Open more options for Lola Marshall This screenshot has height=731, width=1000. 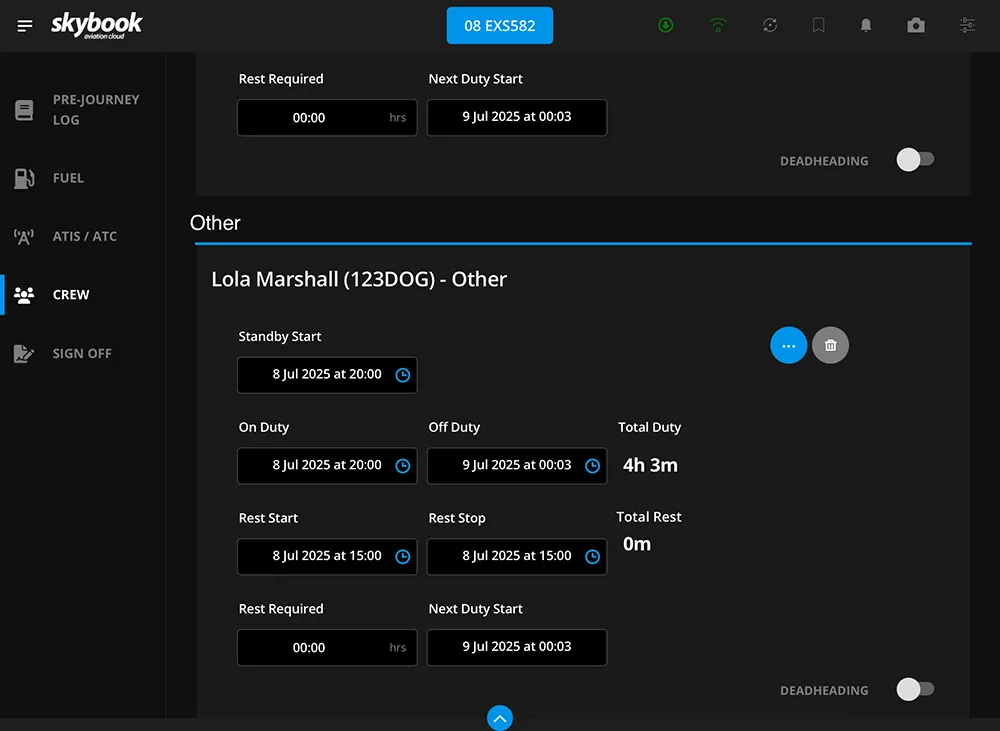point(788,345)
